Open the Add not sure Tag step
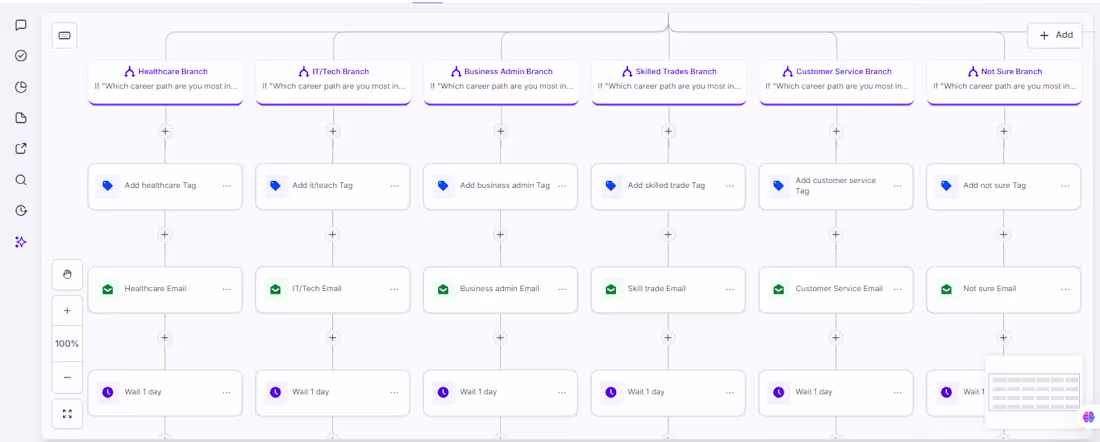The width and height of the screenshot is (1100, 442). pos(1003,186)
